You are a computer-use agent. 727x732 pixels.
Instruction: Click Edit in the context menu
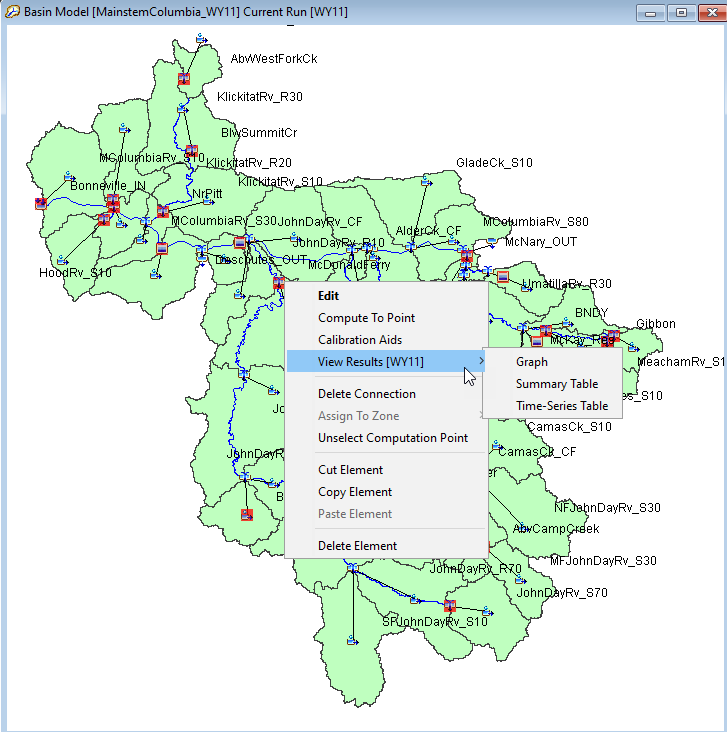pyautogui.click(x=328, y=296)
